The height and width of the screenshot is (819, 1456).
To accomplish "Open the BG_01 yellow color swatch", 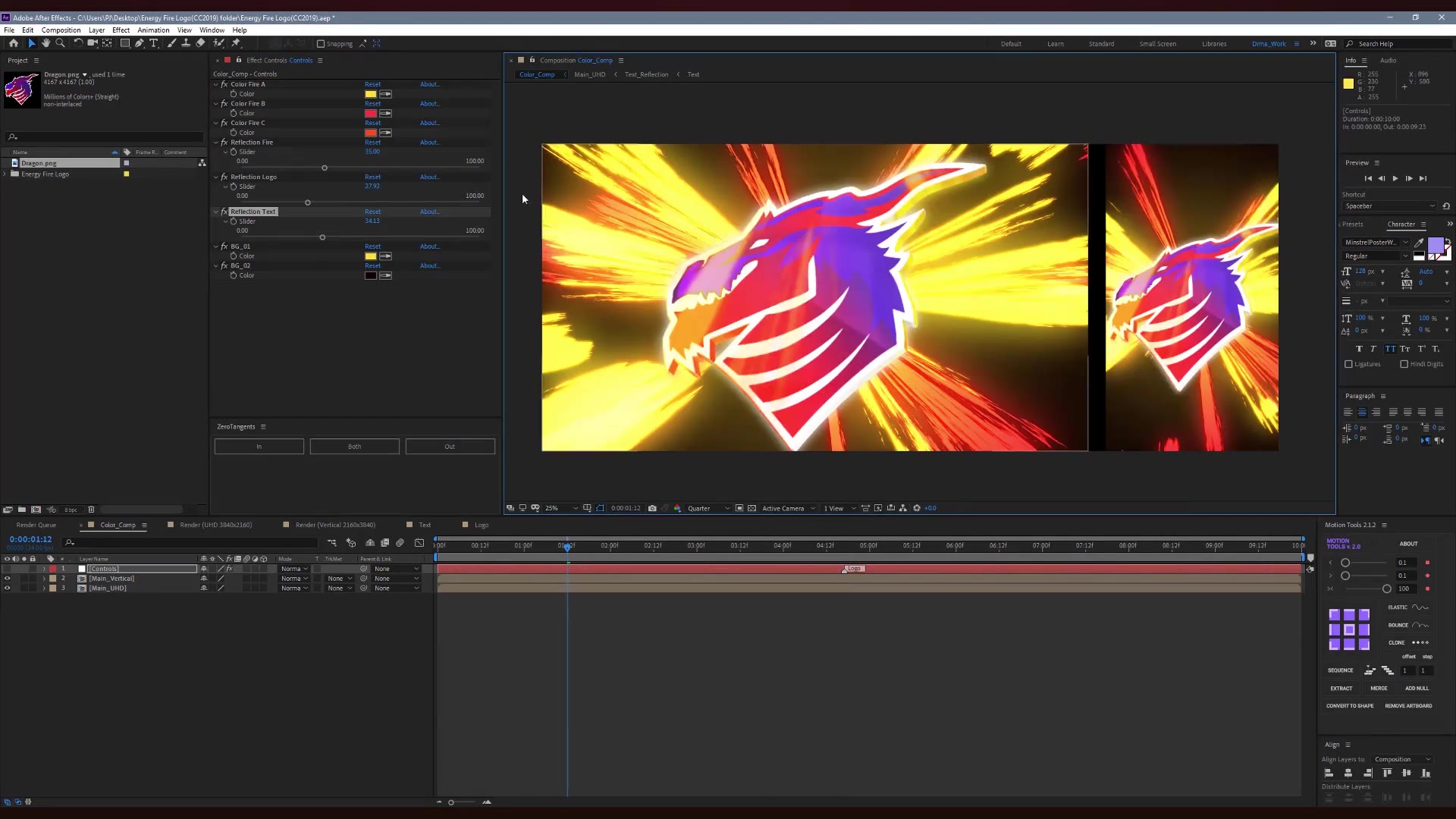I will (371, 256).
